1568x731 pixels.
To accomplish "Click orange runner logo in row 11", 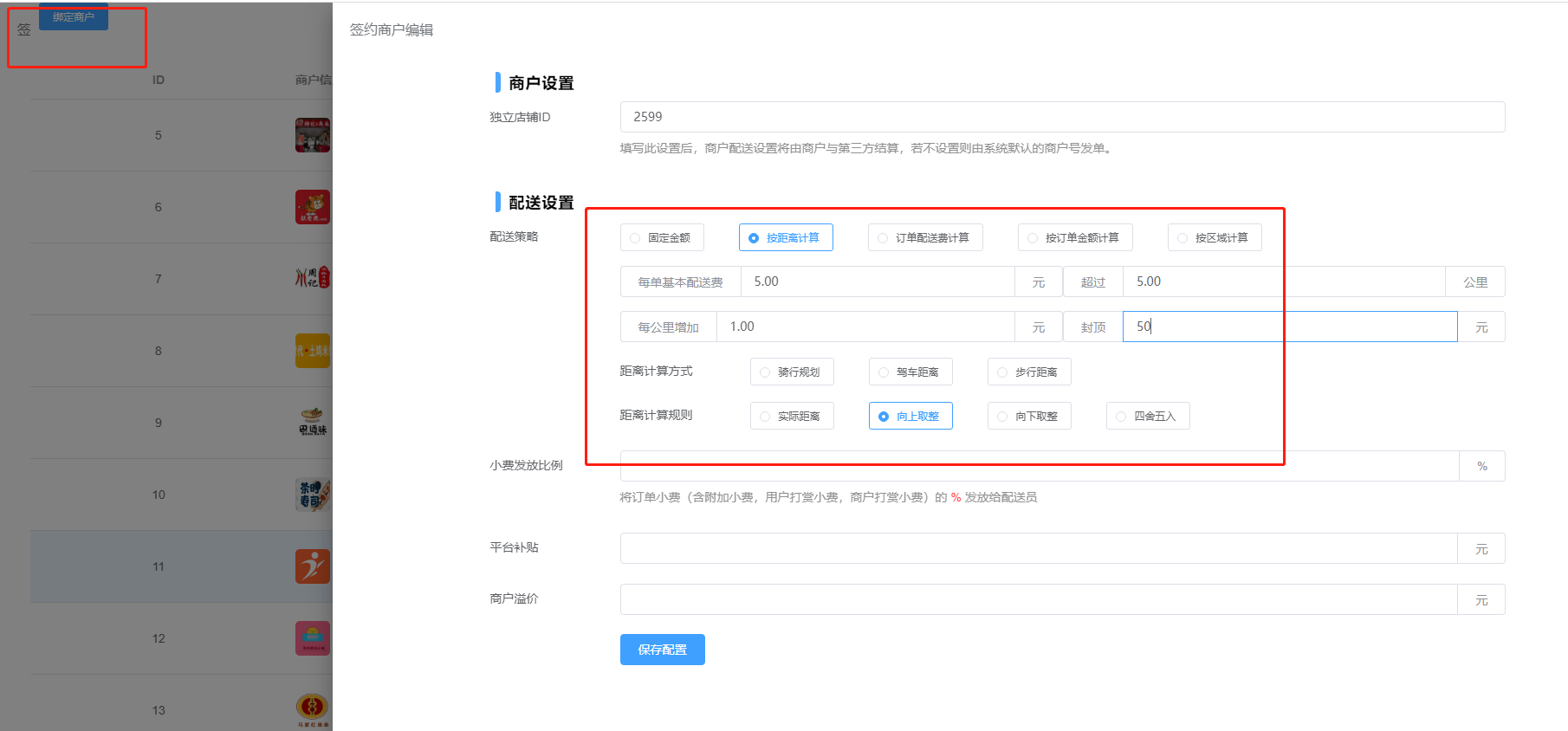I will pos(313,566).
